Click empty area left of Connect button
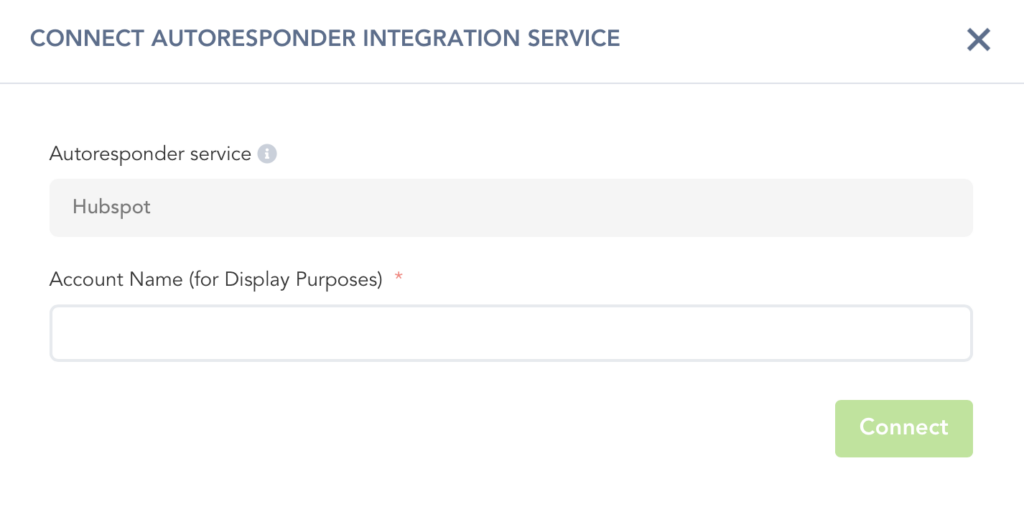The width and height of the screenshot is (1024, 517). [500, 428]
